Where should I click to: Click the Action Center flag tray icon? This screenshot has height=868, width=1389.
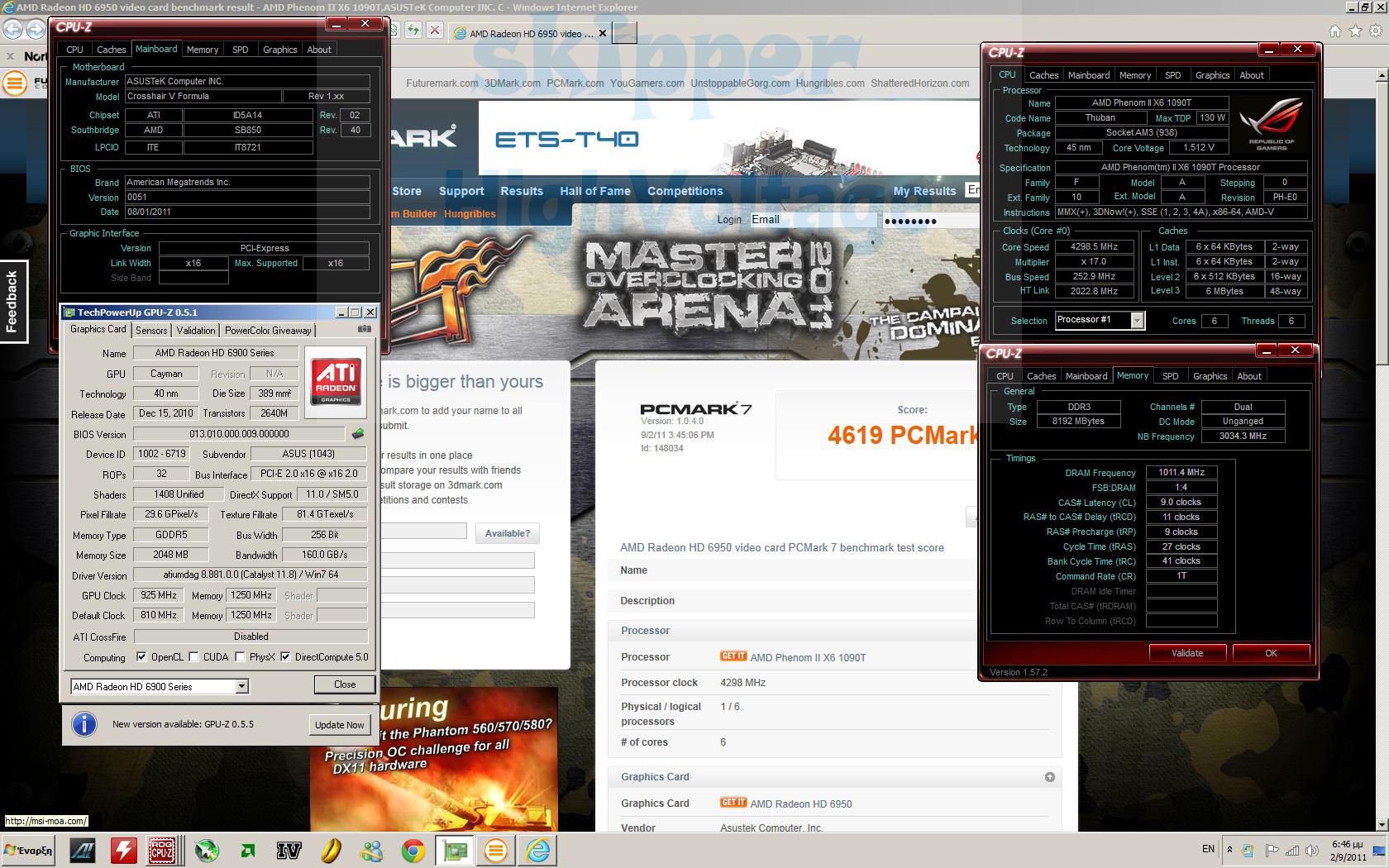(1272, 850)
